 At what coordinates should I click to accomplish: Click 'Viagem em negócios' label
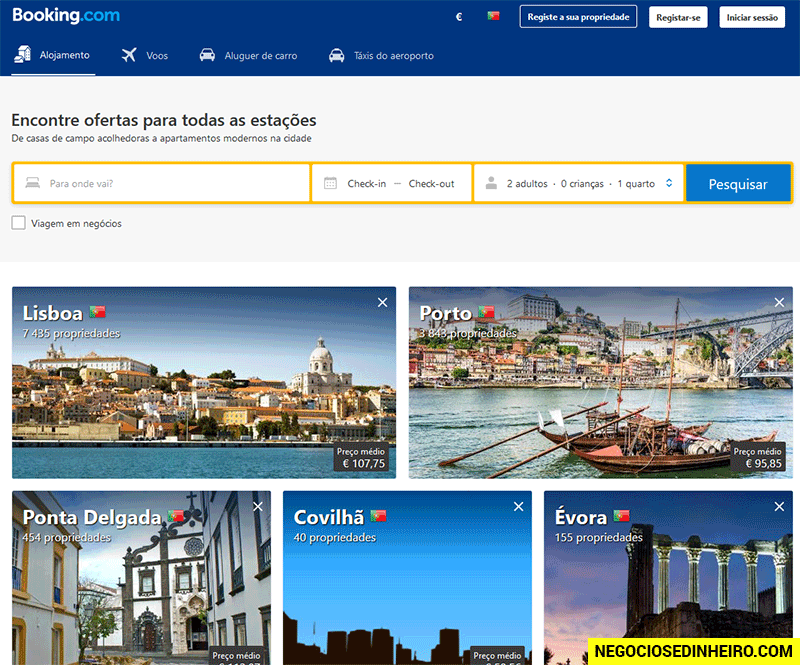[x=76, y=224]
